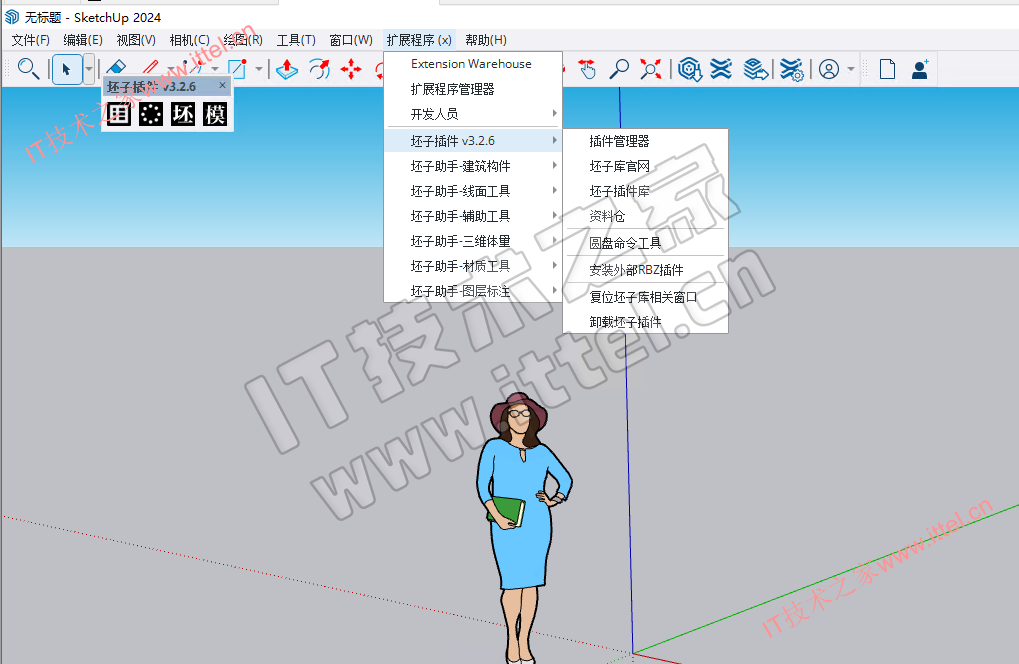The height and width of the screenshot is (664, 1019).
Task: Open 扩展程序管理器 menu entry
Action: [472, 89]
